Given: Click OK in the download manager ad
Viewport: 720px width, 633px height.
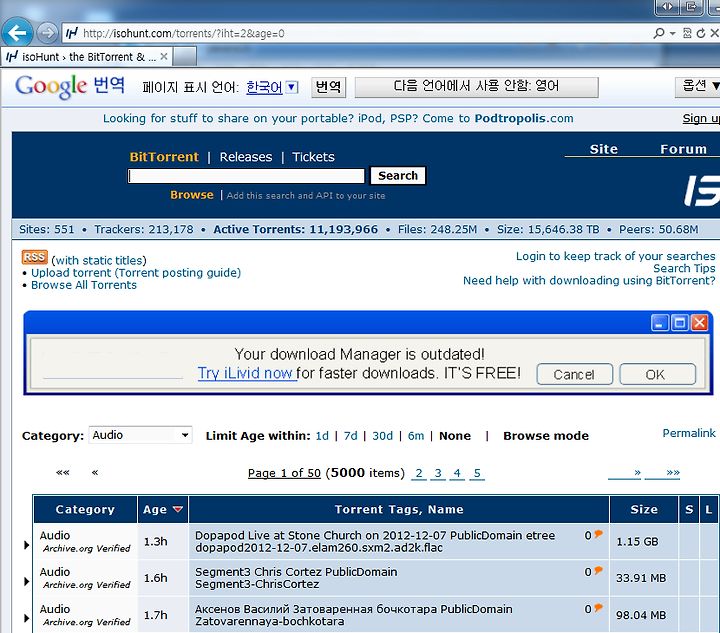Looking at the screenshot, I should point(657,374).
